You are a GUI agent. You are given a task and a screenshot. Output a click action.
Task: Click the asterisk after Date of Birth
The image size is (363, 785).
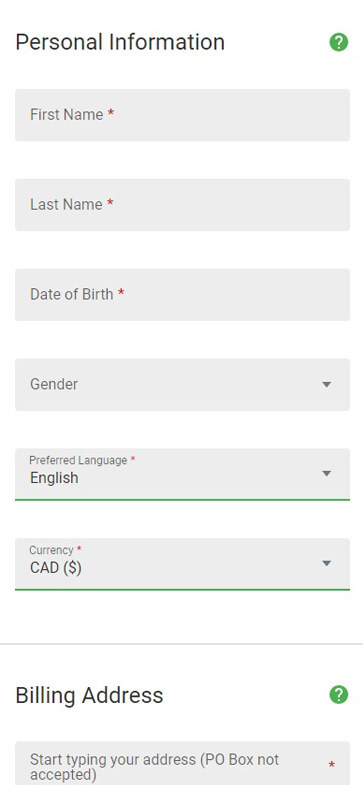(121, 293)
